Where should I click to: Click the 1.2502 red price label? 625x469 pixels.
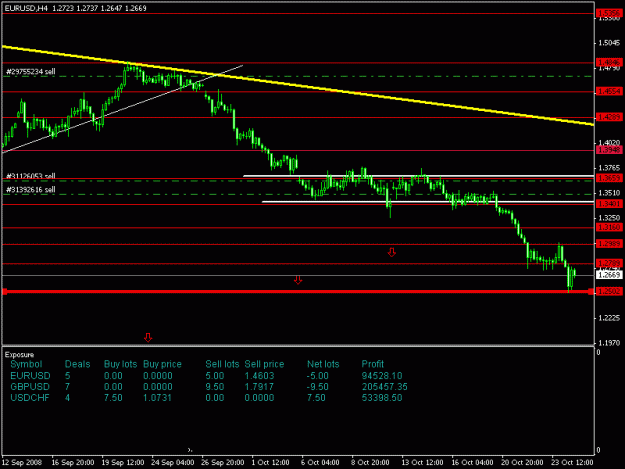click(x=609, y=291)
